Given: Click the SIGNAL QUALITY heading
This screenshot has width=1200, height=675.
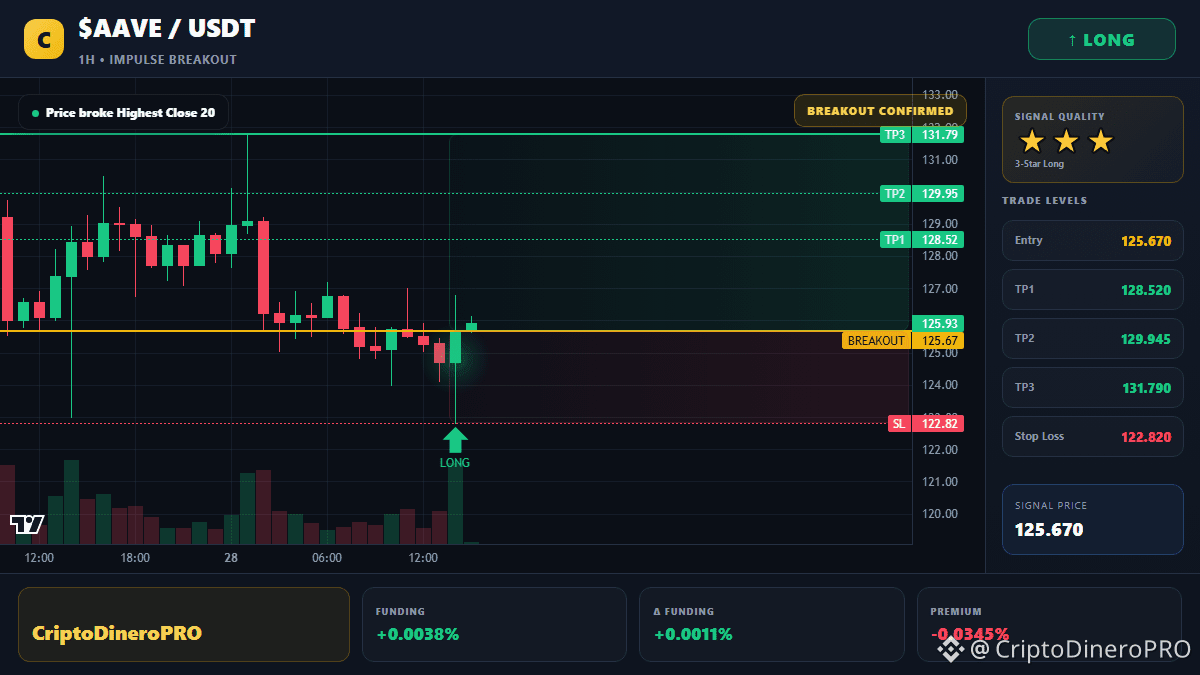Looking at the screenshot, I should tap(1060, 117).
